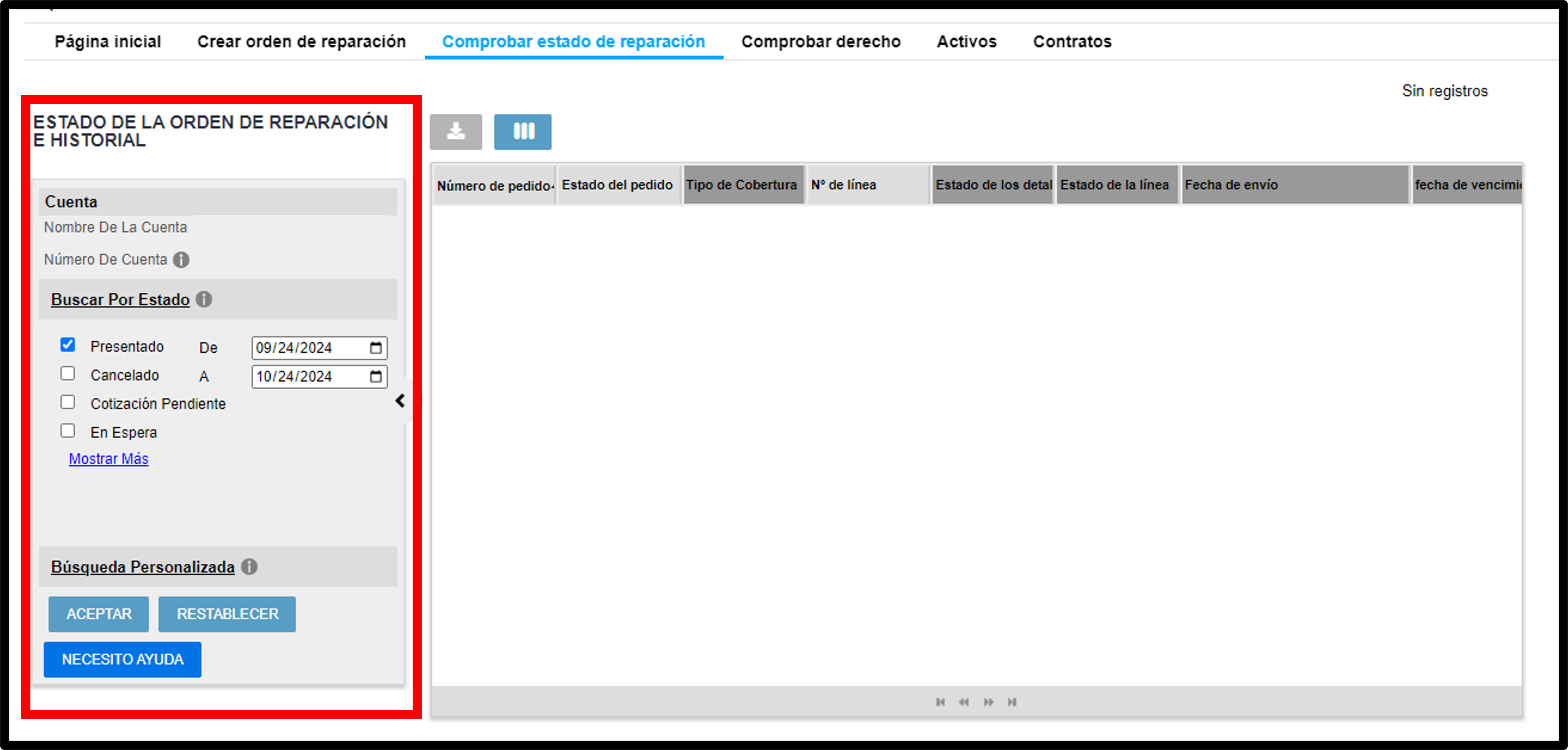Image resolution: width=1568 pixels, height=750 pixels.
Task: Open the Activos tab
Action: [966, 41]
